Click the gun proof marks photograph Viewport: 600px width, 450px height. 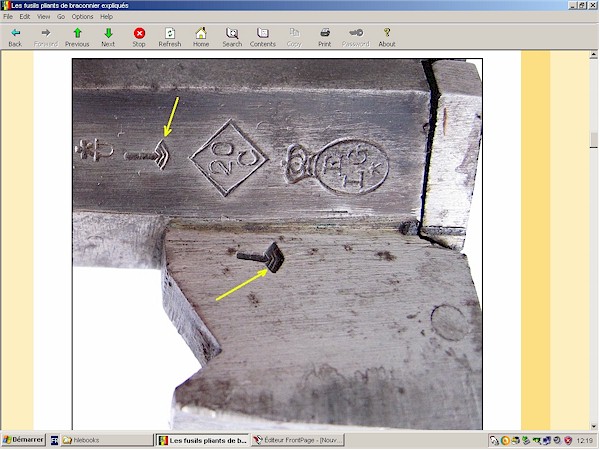[277, 244]
